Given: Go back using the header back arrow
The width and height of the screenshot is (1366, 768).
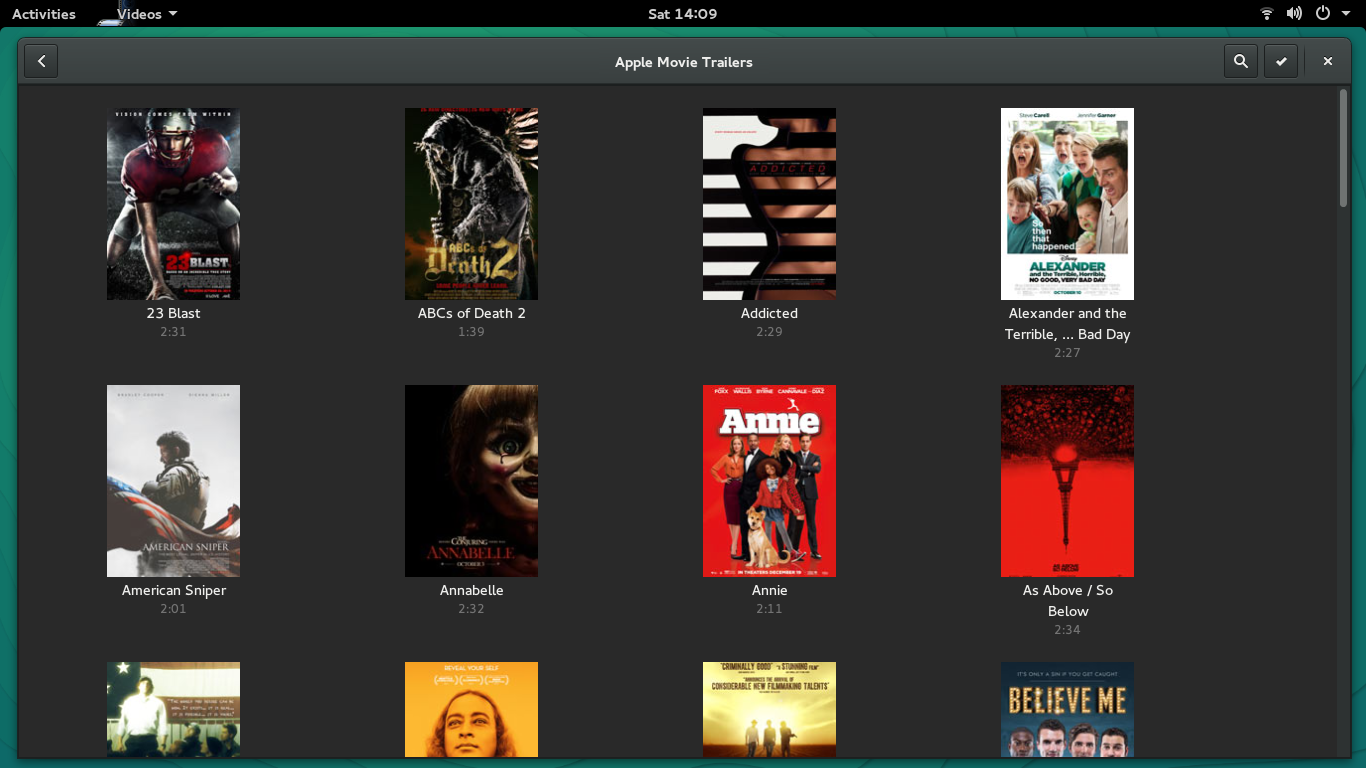Looking at the screenshot, I should 41,61.
